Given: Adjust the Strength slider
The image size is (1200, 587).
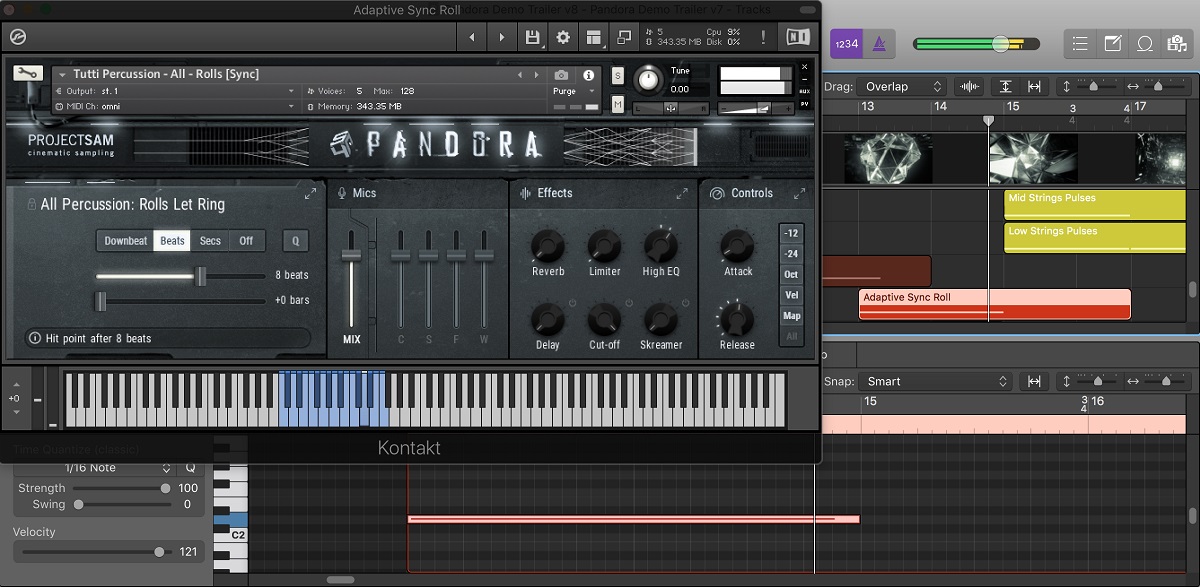Looking at the screenshot, I should pyautogui.click(x=120, y=488).
